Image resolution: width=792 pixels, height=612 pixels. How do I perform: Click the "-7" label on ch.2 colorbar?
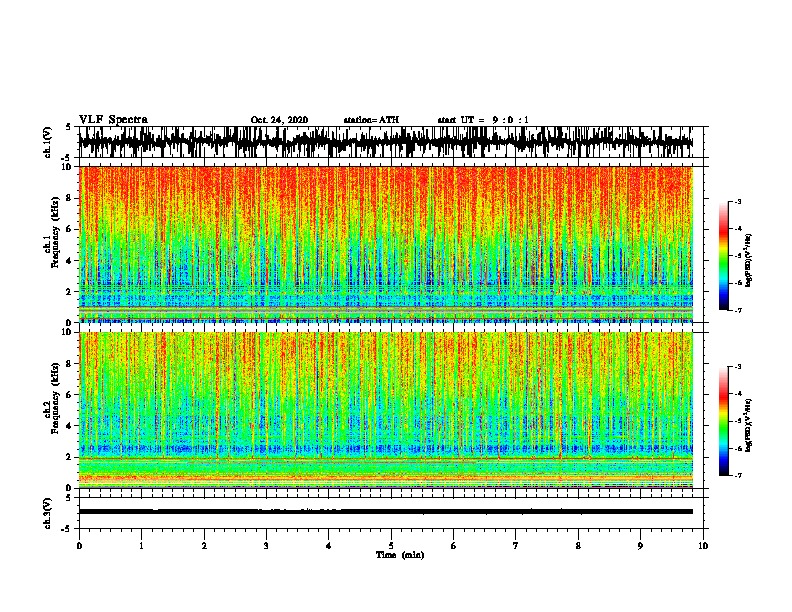[738, 476]
